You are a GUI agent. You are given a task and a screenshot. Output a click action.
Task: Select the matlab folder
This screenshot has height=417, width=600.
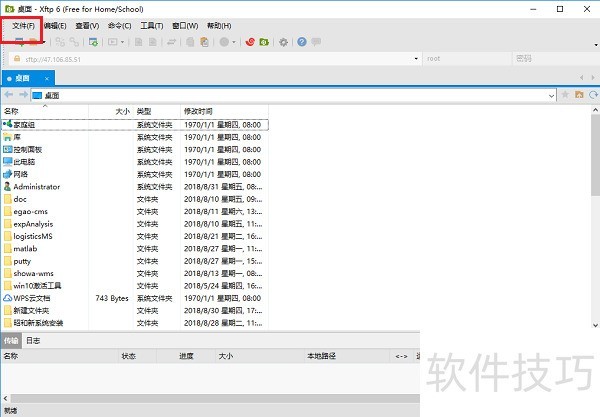coord(135,249)
